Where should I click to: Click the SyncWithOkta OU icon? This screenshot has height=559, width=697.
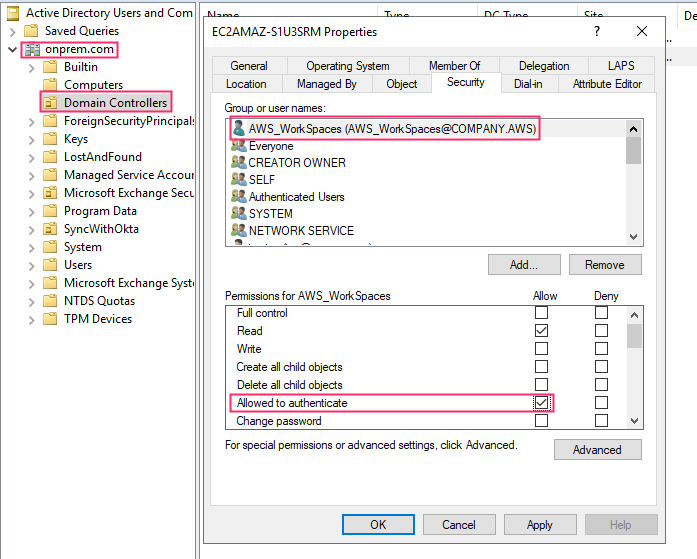coord(50,229)
